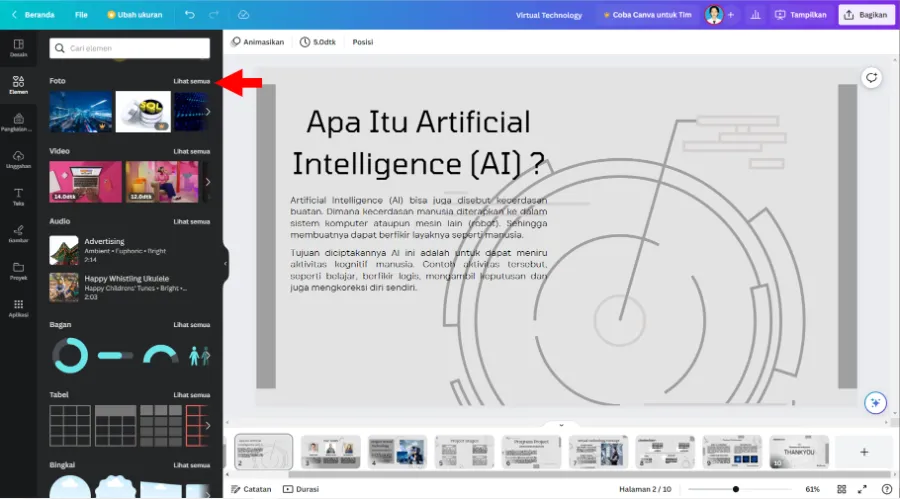Open the Elemen sidebar tab
This screenshot has height=499, width=900.
(18, 85)
